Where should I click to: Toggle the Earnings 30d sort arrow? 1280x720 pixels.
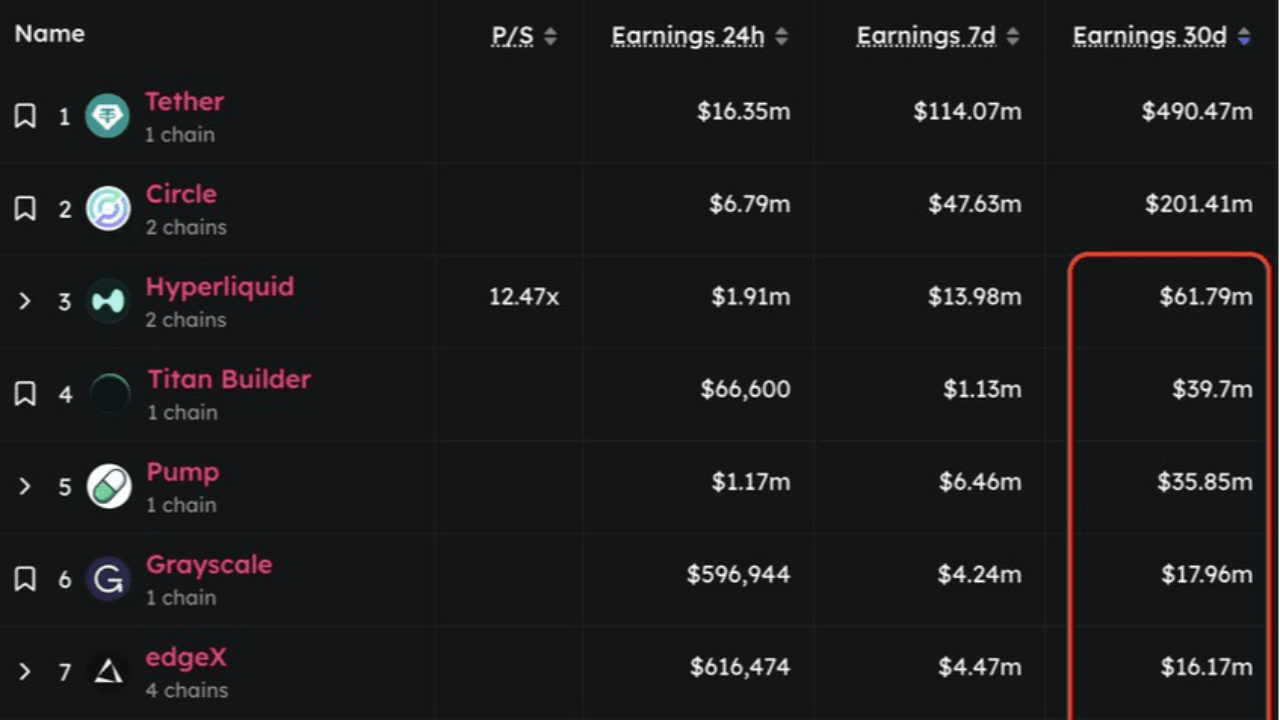[x=1244, y=38]
